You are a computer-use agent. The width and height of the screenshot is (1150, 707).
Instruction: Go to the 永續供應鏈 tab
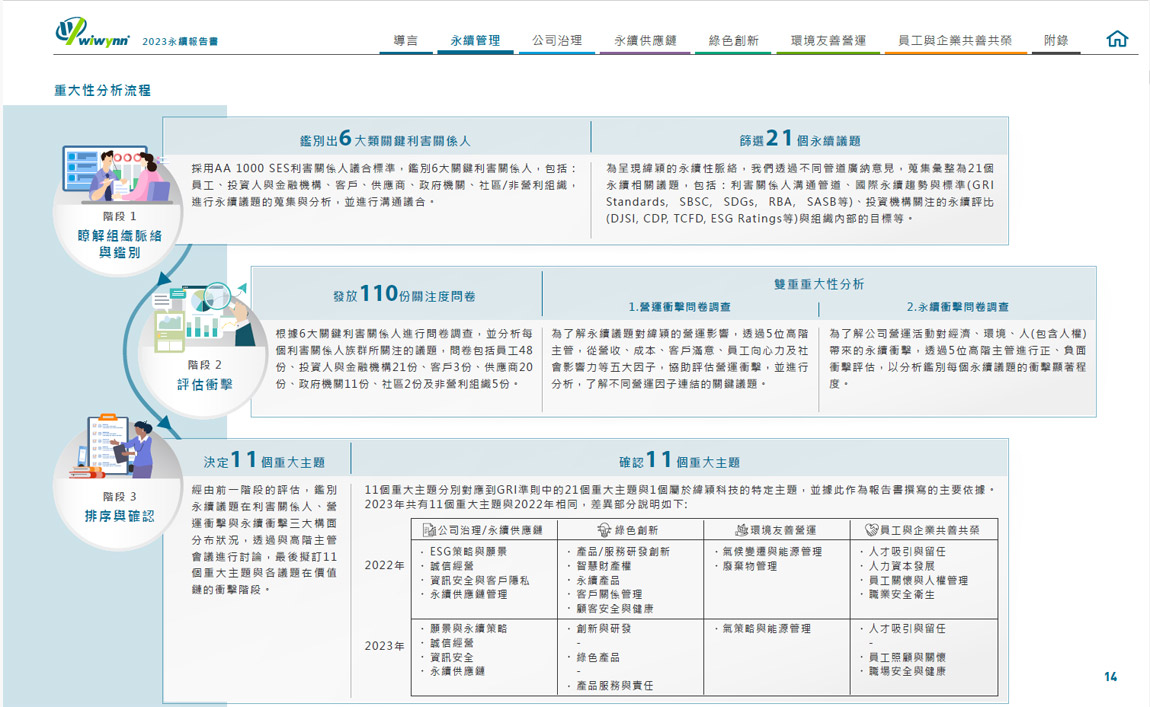click(x=645, y=41)
